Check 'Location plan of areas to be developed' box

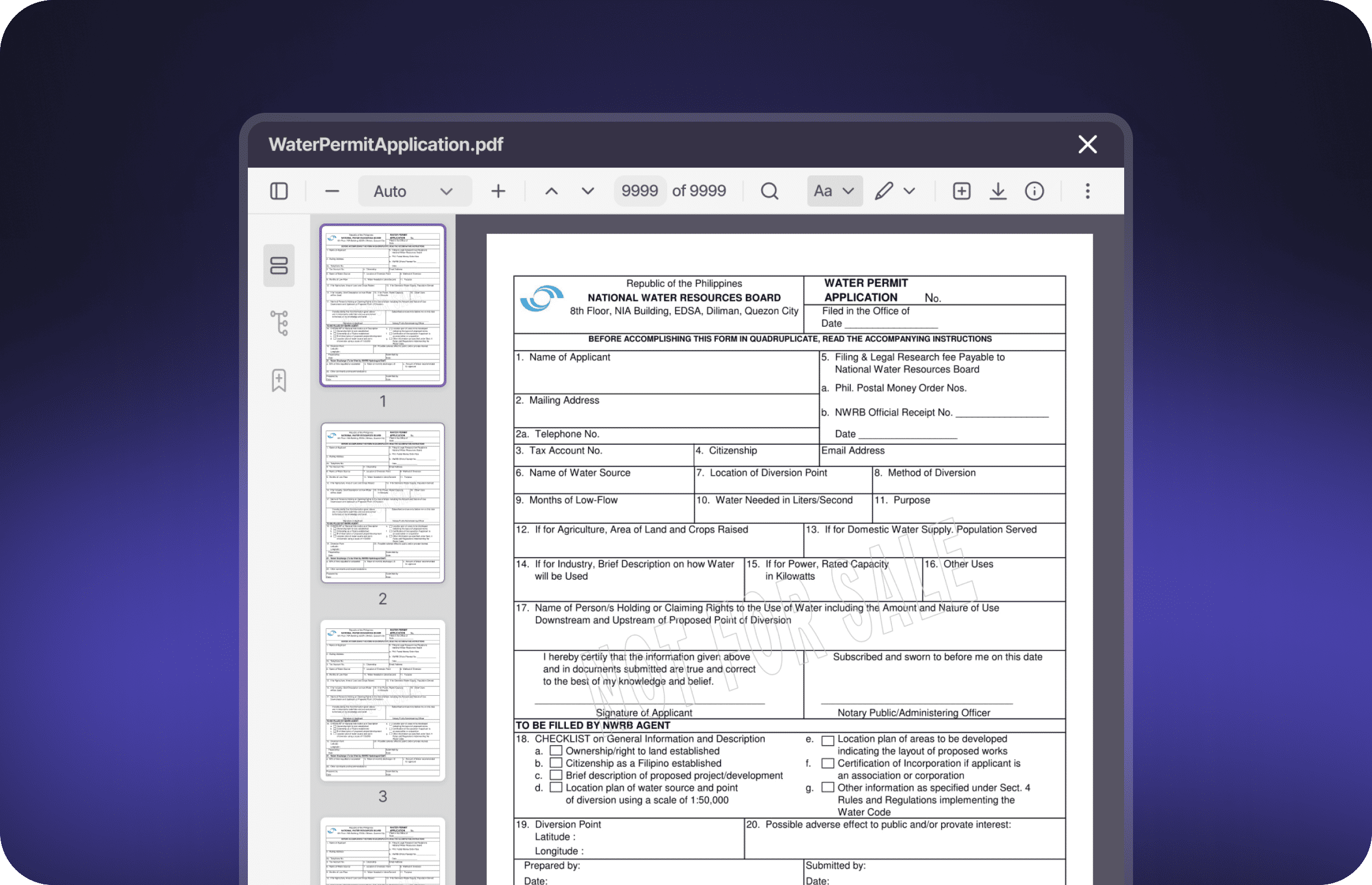tap(828, 740)
